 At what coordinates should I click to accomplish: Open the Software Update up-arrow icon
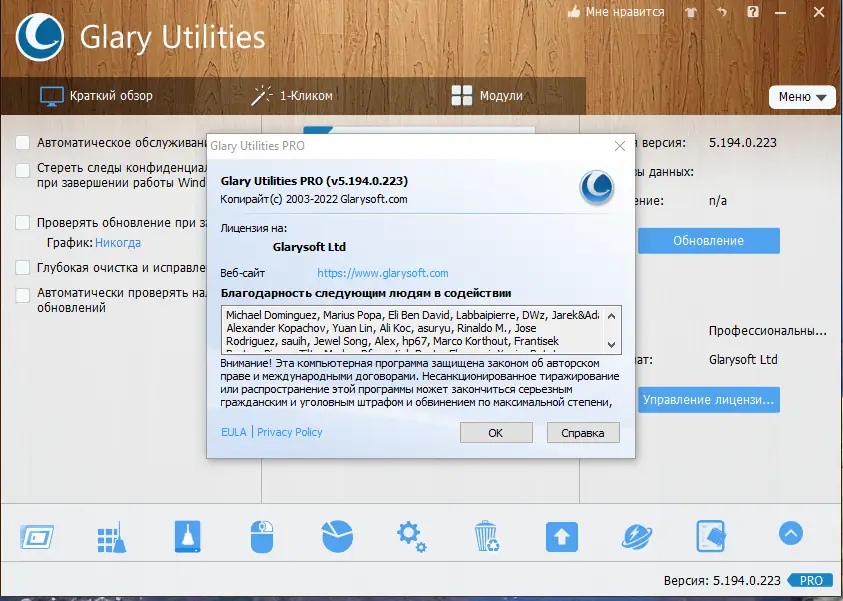point(562,536)
